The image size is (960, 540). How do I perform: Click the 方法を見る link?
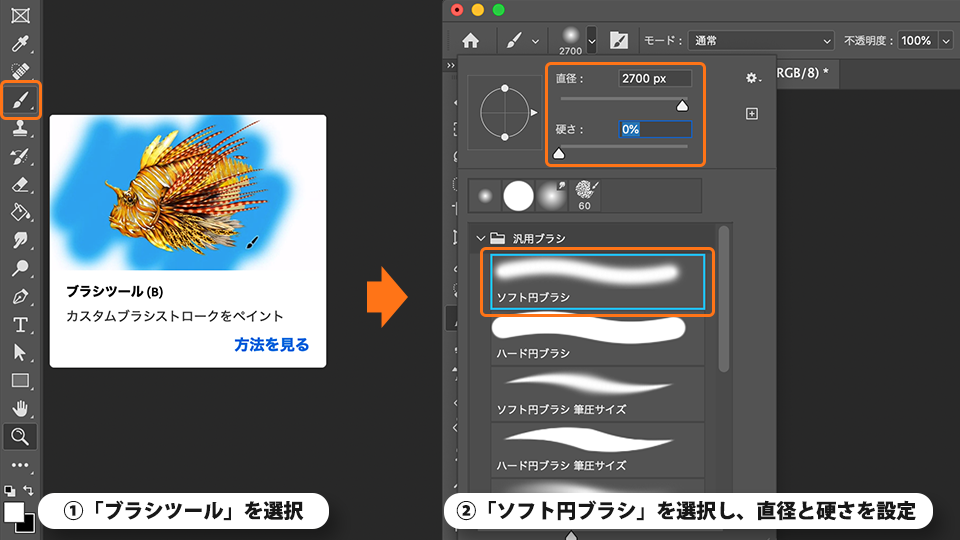[271, 345]
